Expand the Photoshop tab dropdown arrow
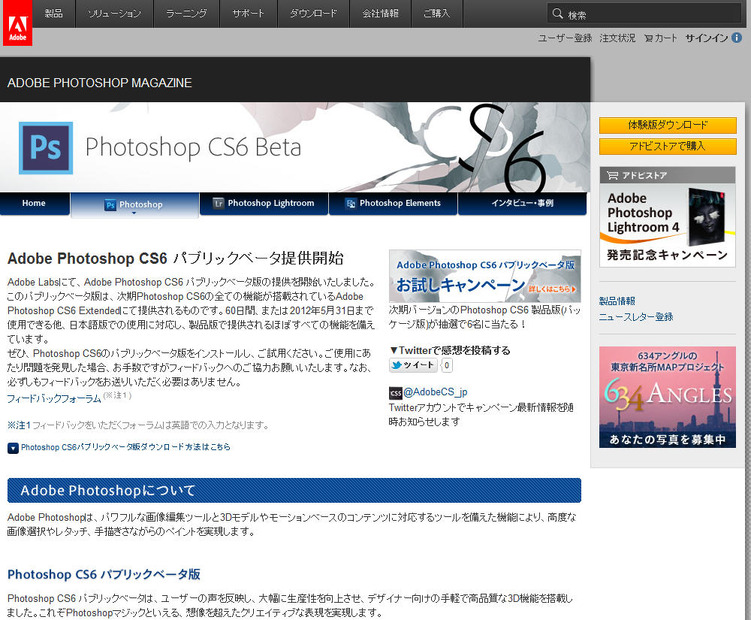This screenshot has height=620, width=751. [134, 213]
